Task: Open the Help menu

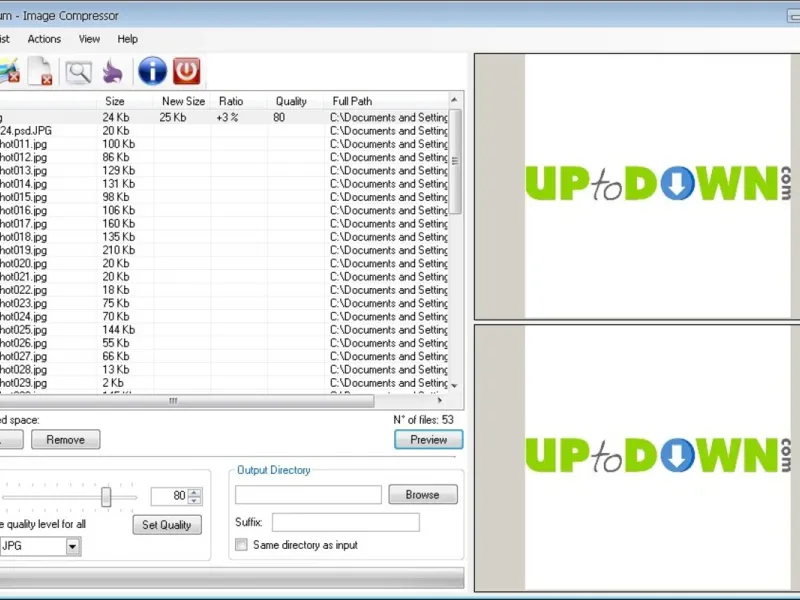Action: pyautogui.click(x=127, y=39)
